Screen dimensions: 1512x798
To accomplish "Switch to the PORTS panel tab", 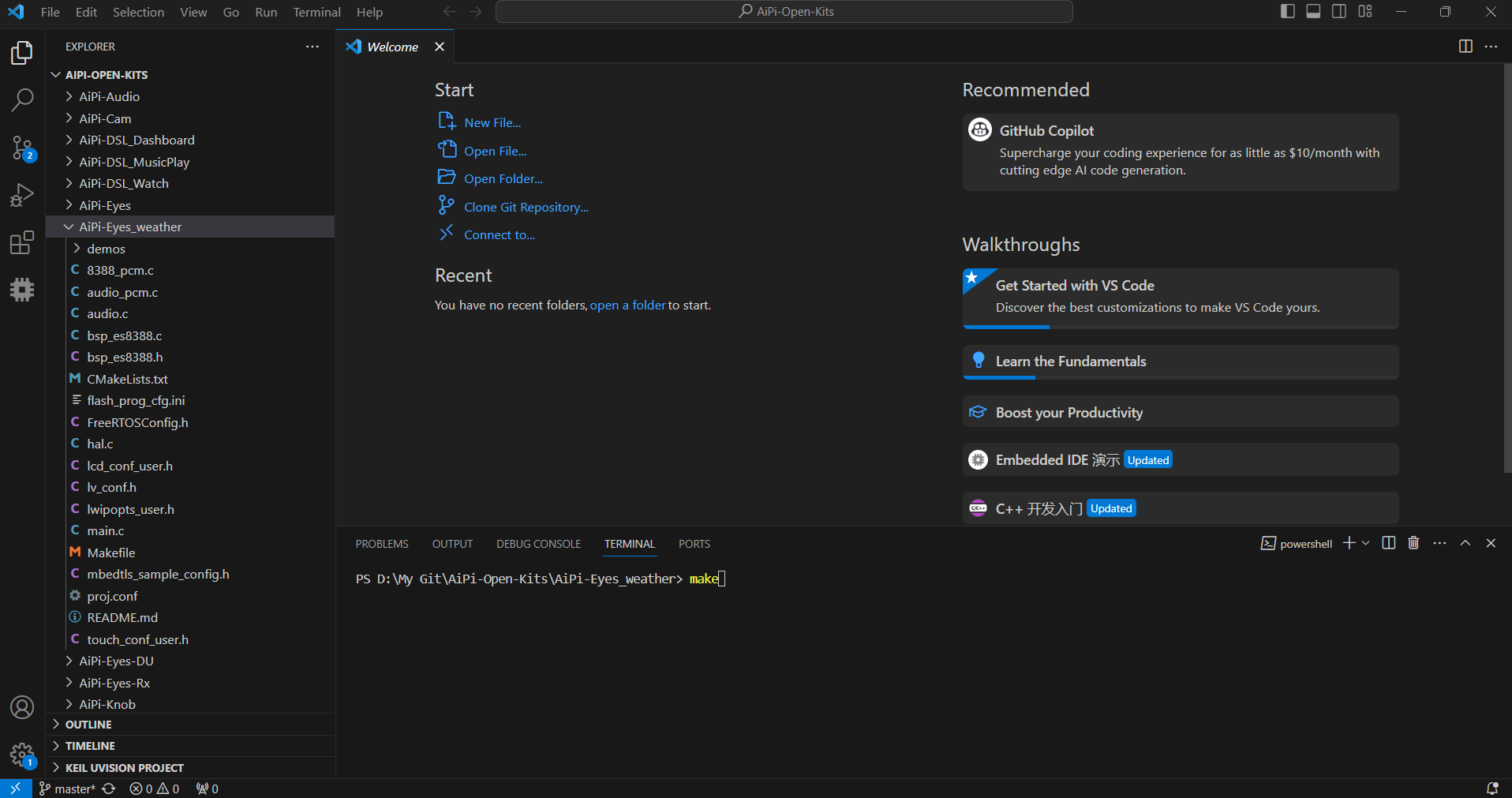I will [x=694, y=544].
